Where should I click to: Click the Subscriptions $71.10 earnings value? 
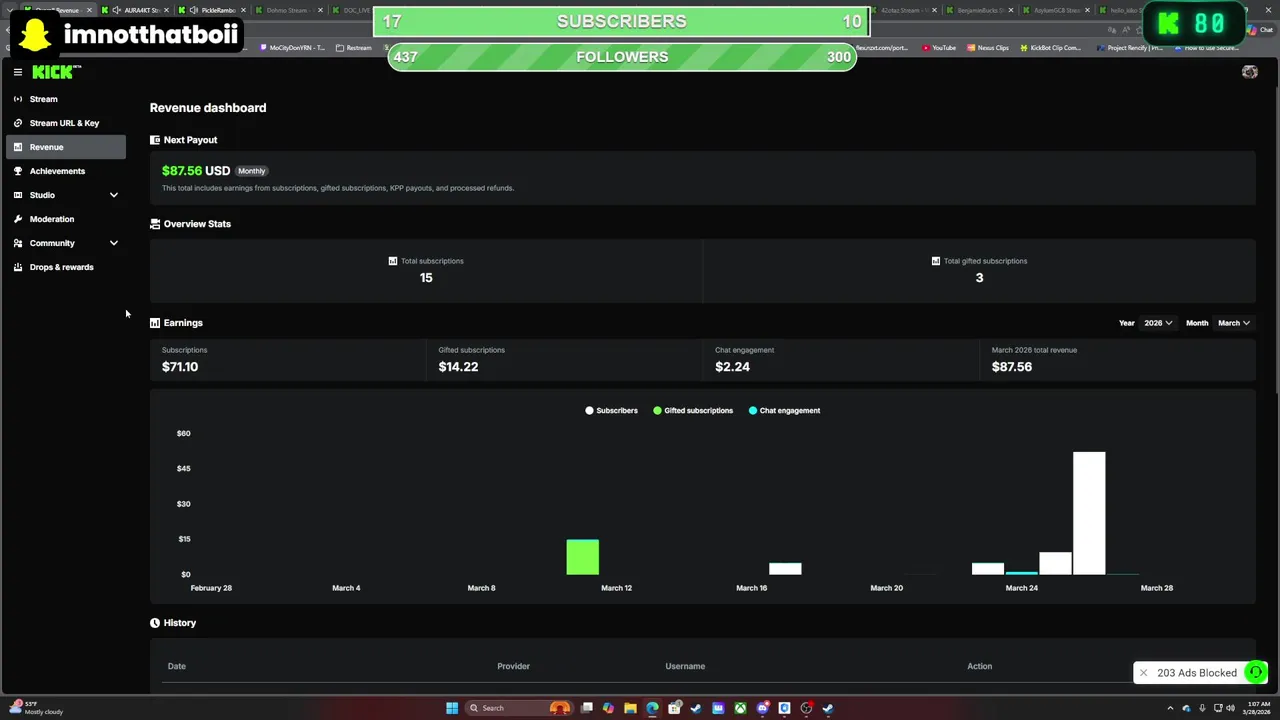tap(180, 367)
